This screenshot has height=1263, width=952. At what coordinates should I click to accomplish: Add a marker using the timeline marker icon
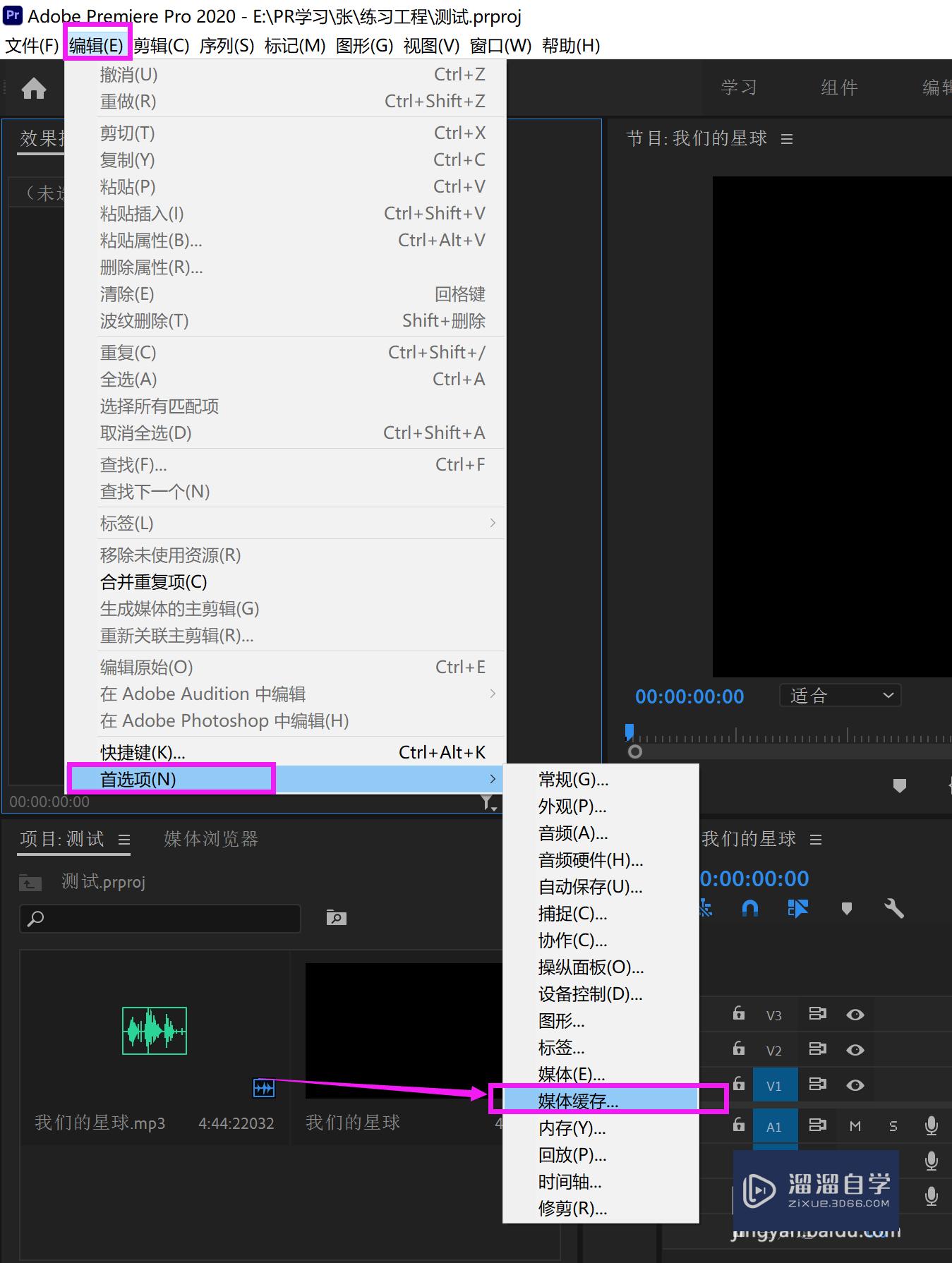(847, 909)
